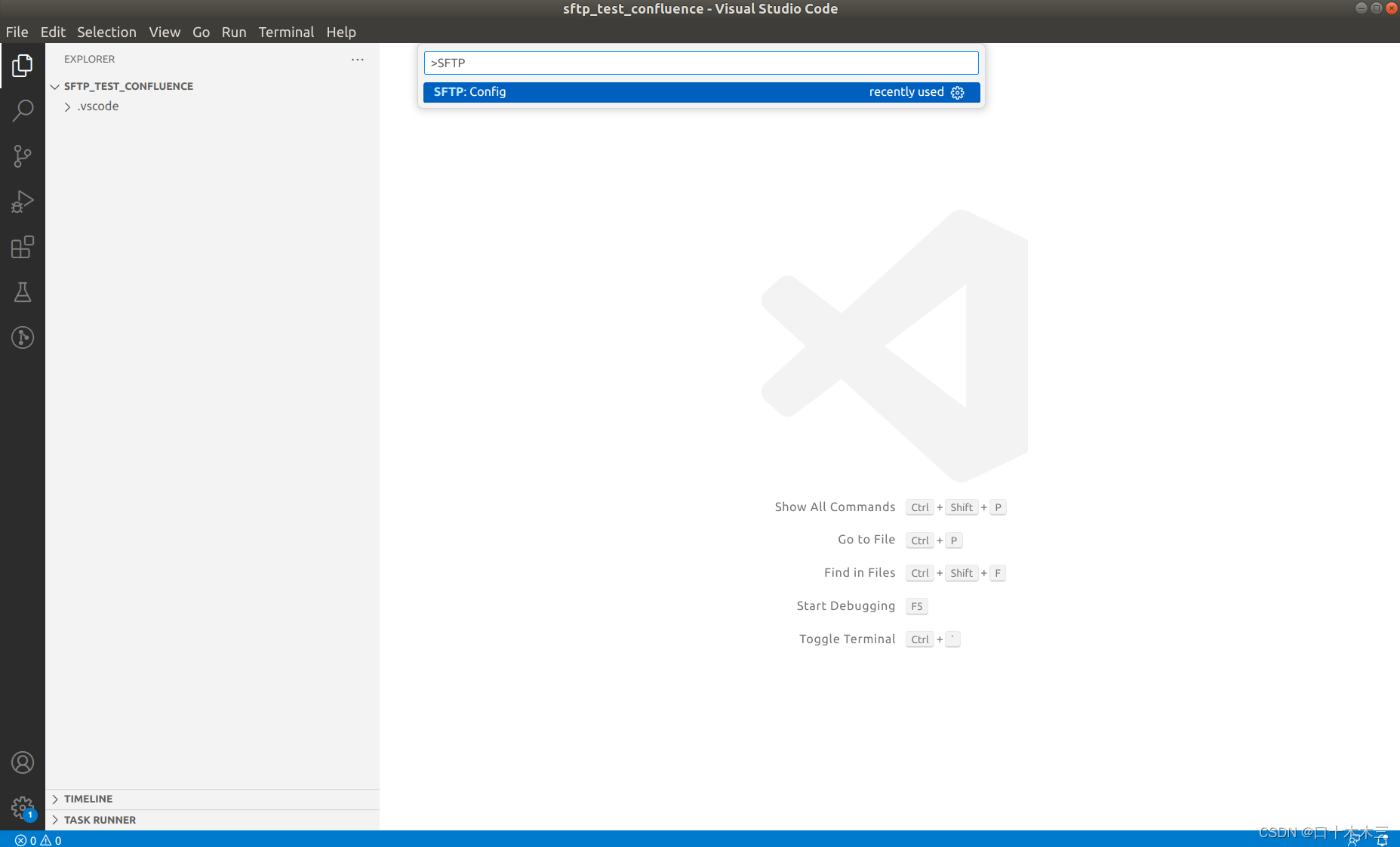The image size is (1400, 847).
Task: Open the Help menu
Action: click(341, 32)
